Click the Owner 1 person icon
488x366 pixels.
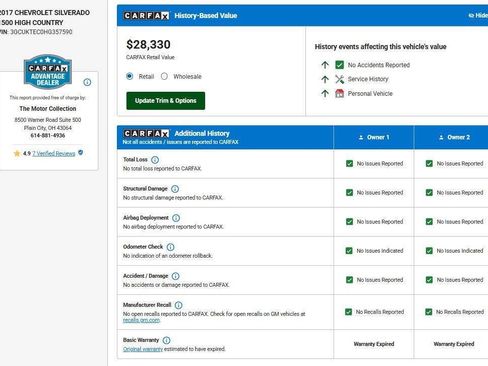[x=361, y=137]
